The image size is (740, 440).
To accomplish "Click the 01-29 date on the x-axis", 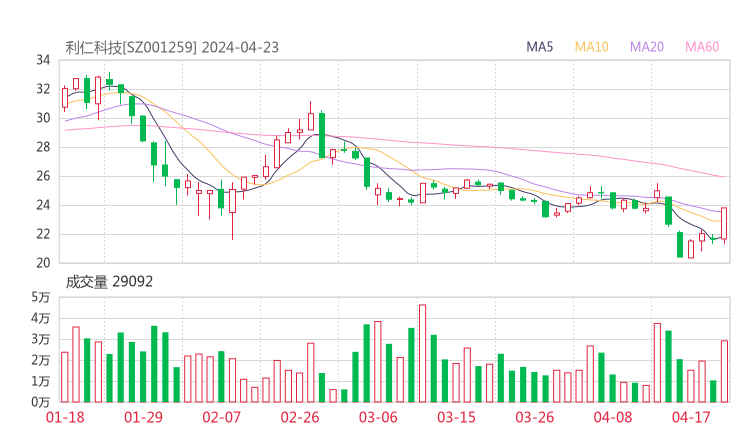I will (x=143, y=417).
